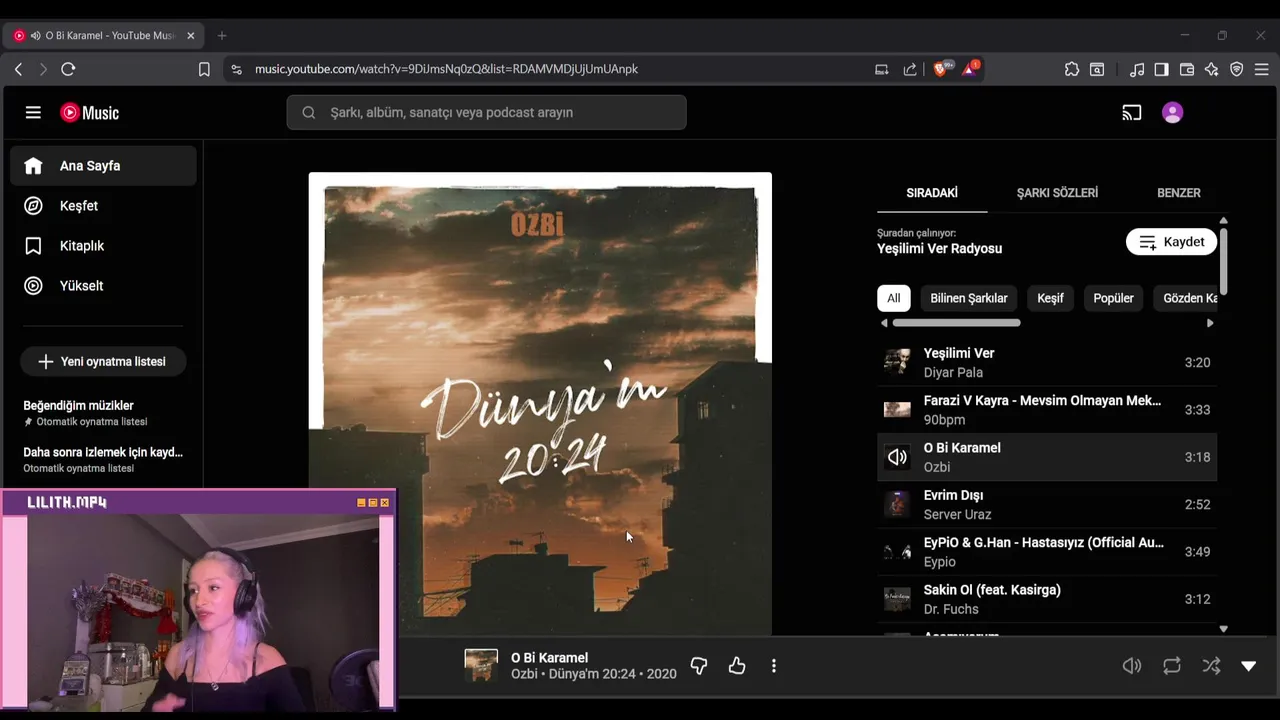Image resolution: width=1280 pixels, height=720 pixels.
Task: Open the Brave Wallet icon
Action: pyautogui.click(x=1187, y=69)
